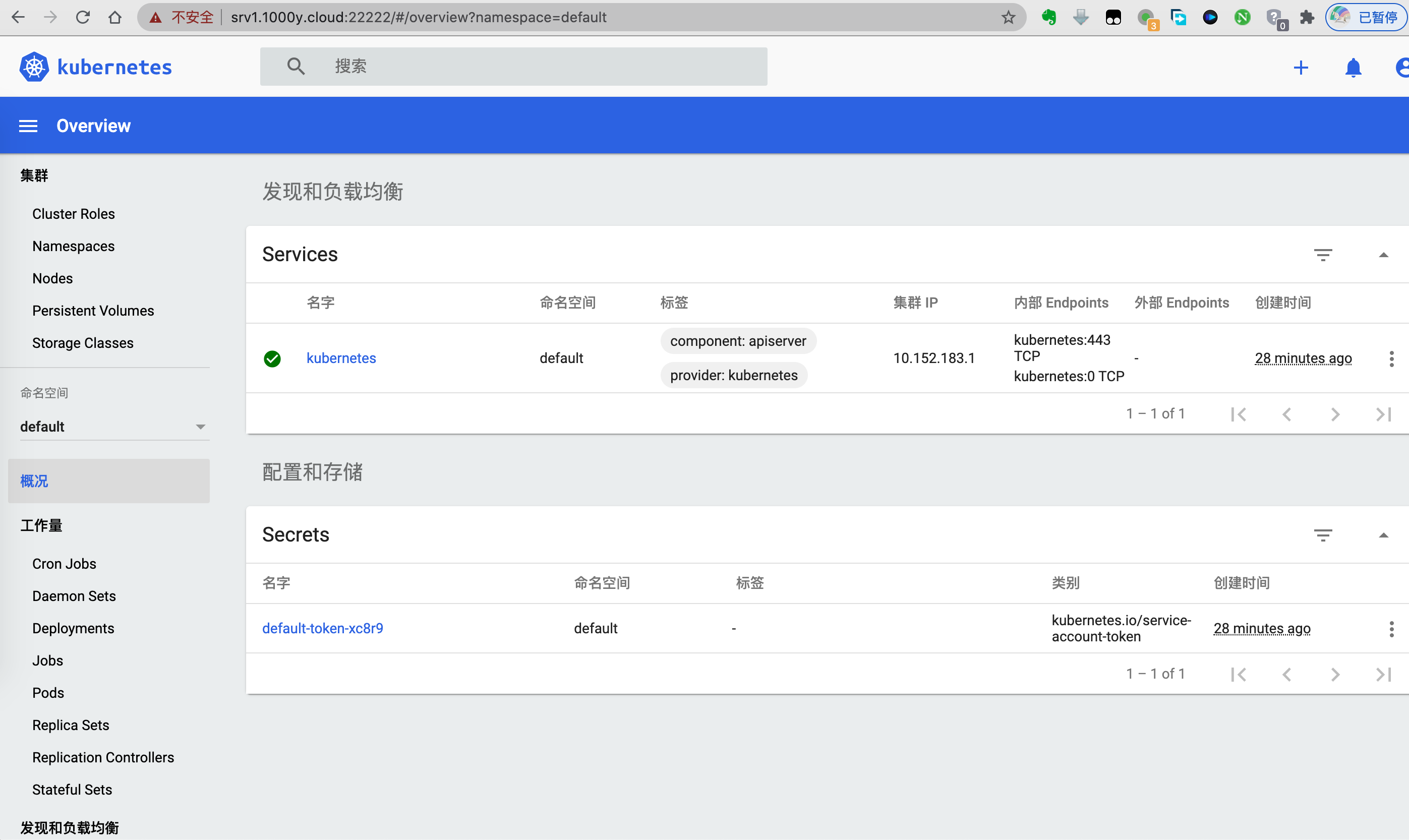Open actions menu for default-token-xc8r9 row
This screenshot has width=1409, height=840.
[x=1391, y=628]
